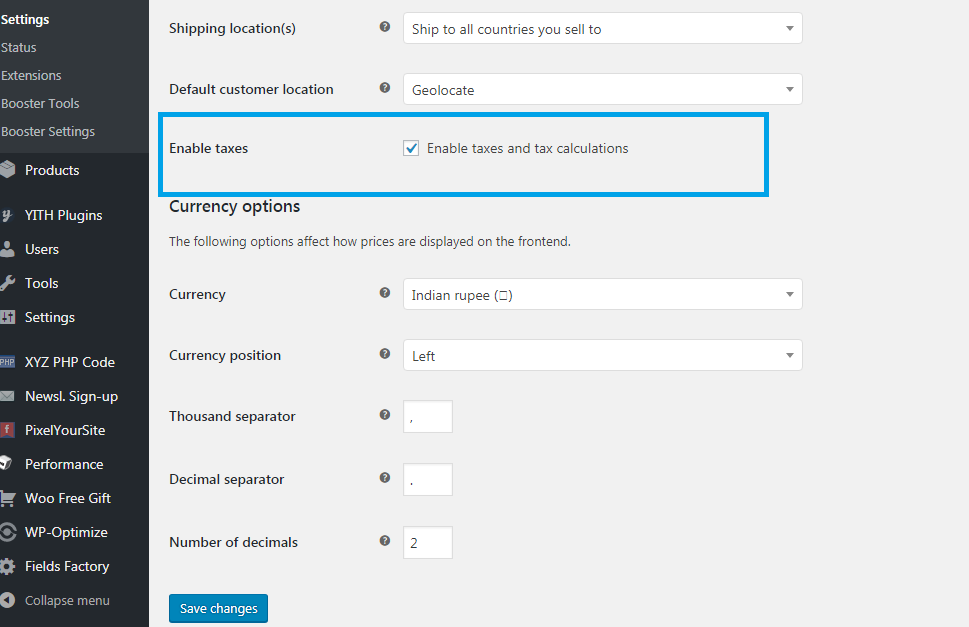Open the Extensions submenu item

click(31, 75)
